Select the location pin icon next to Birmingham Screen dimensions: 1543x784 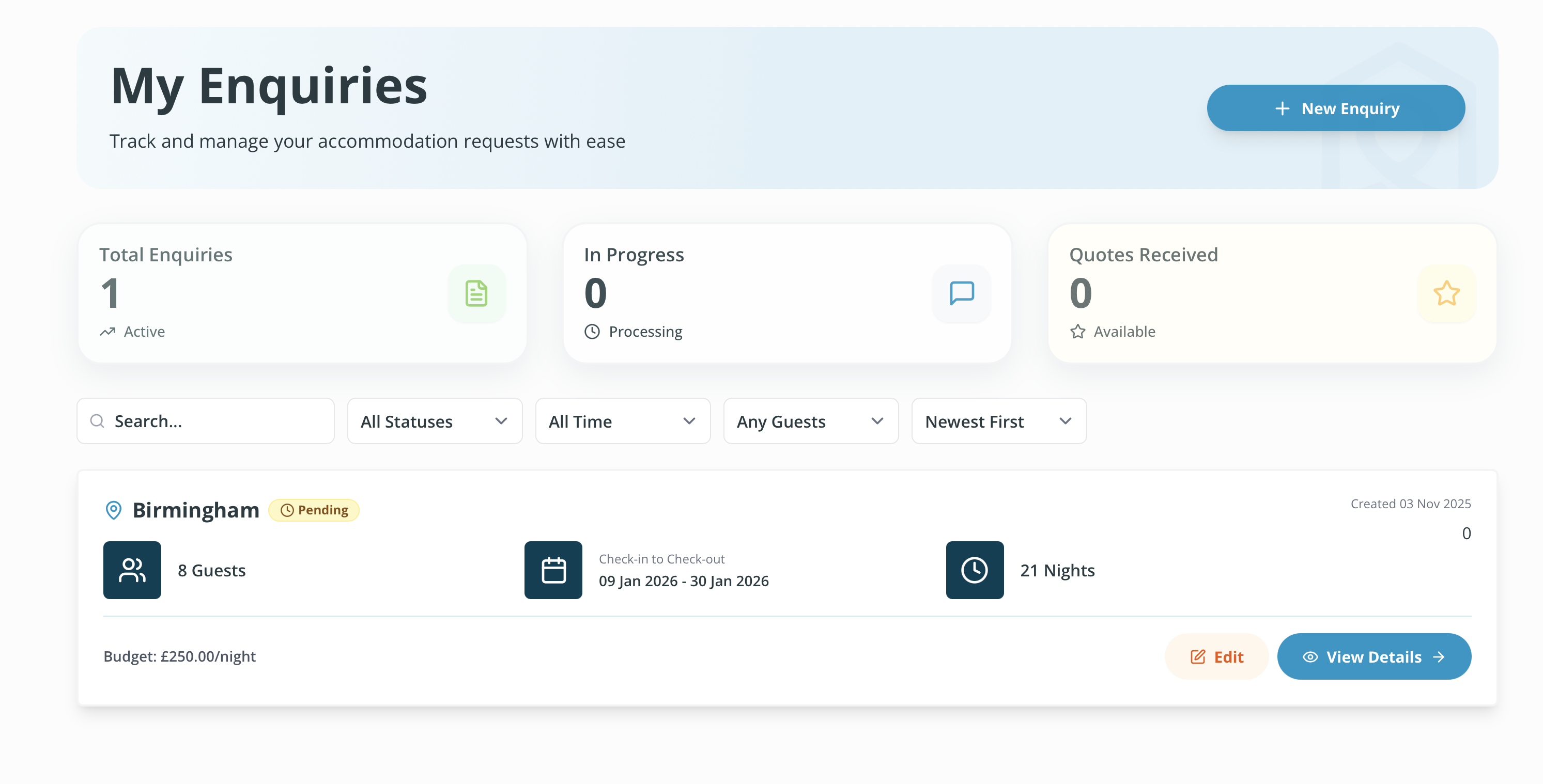(113, 510)
